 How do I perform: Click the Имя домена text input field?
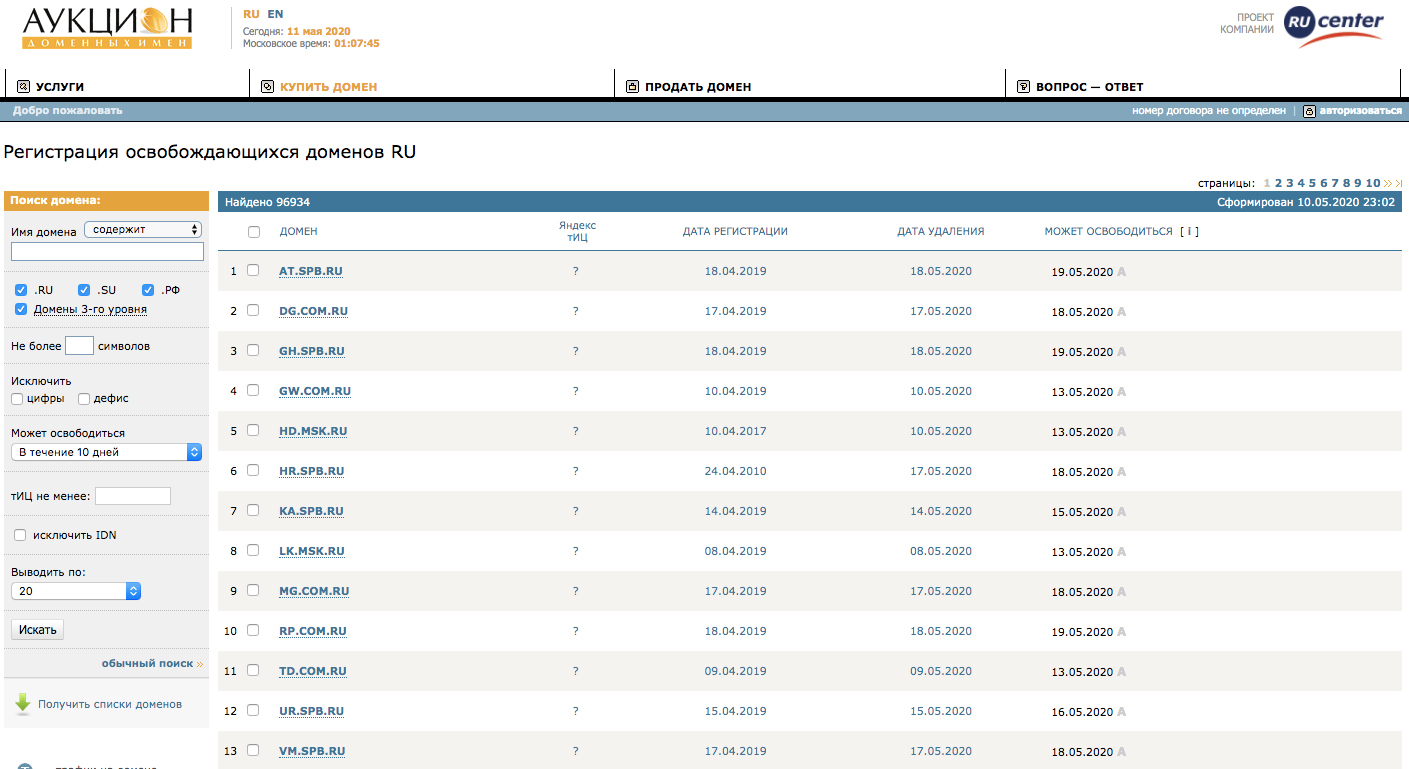coord(107,251)
